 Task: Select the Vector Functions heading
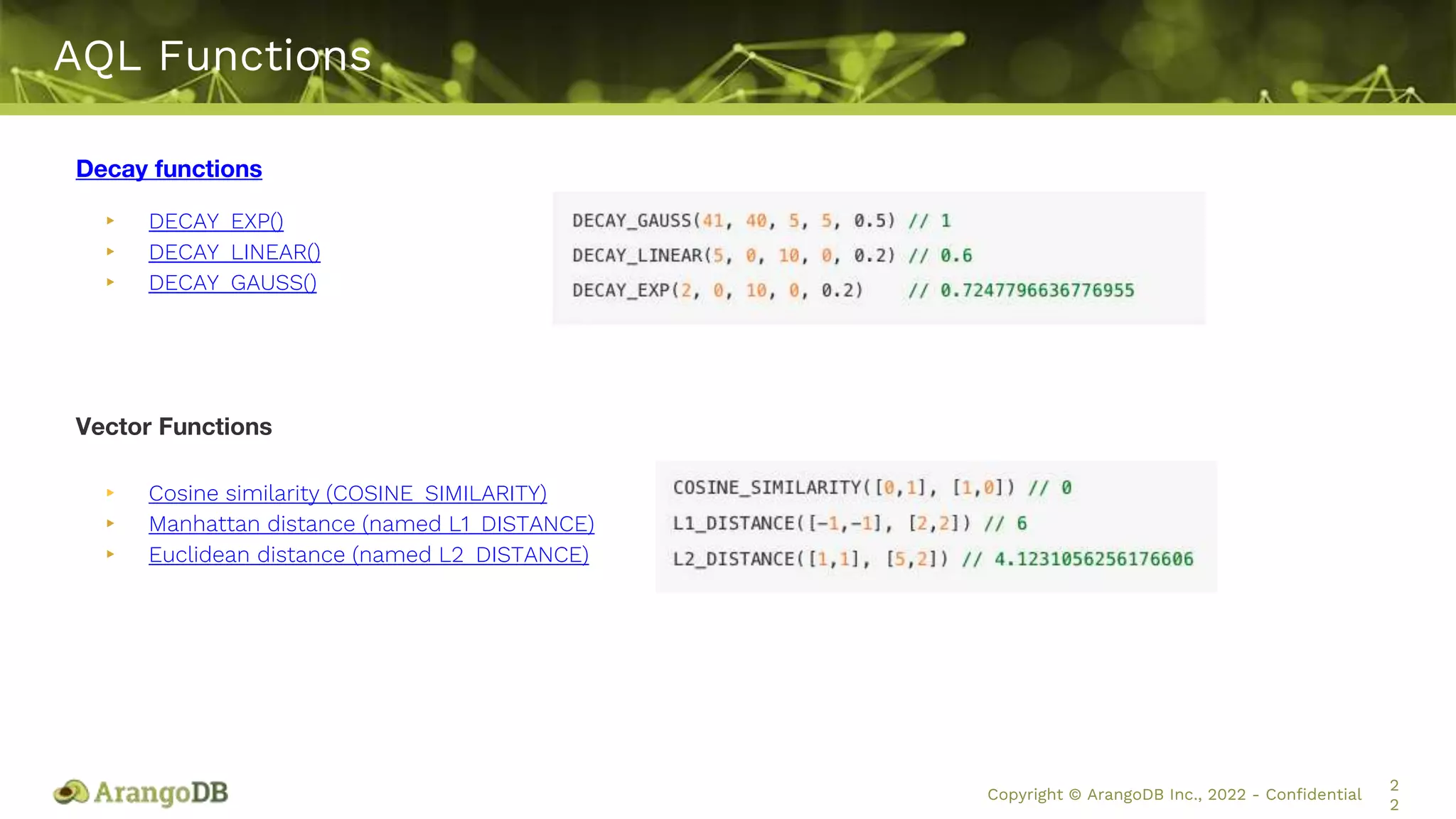pos(173,427)
